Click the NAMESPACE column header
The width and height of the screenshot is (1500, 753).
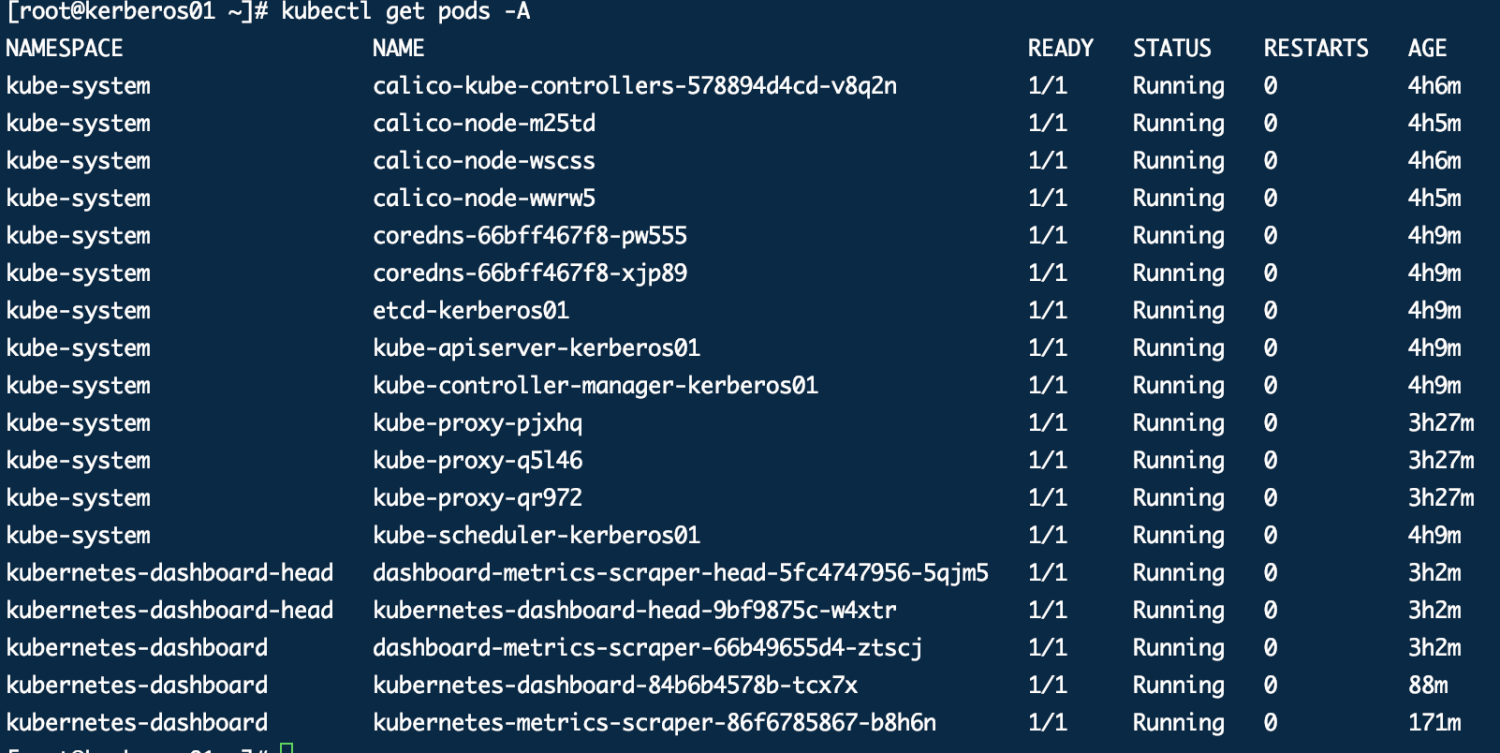point(64,48)
